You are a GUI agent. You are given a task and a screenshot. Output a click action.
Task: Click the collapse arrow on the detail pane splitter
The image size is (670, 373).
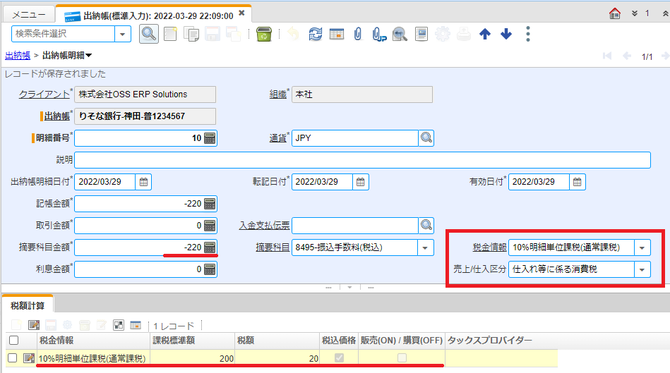tap(350, 288)
